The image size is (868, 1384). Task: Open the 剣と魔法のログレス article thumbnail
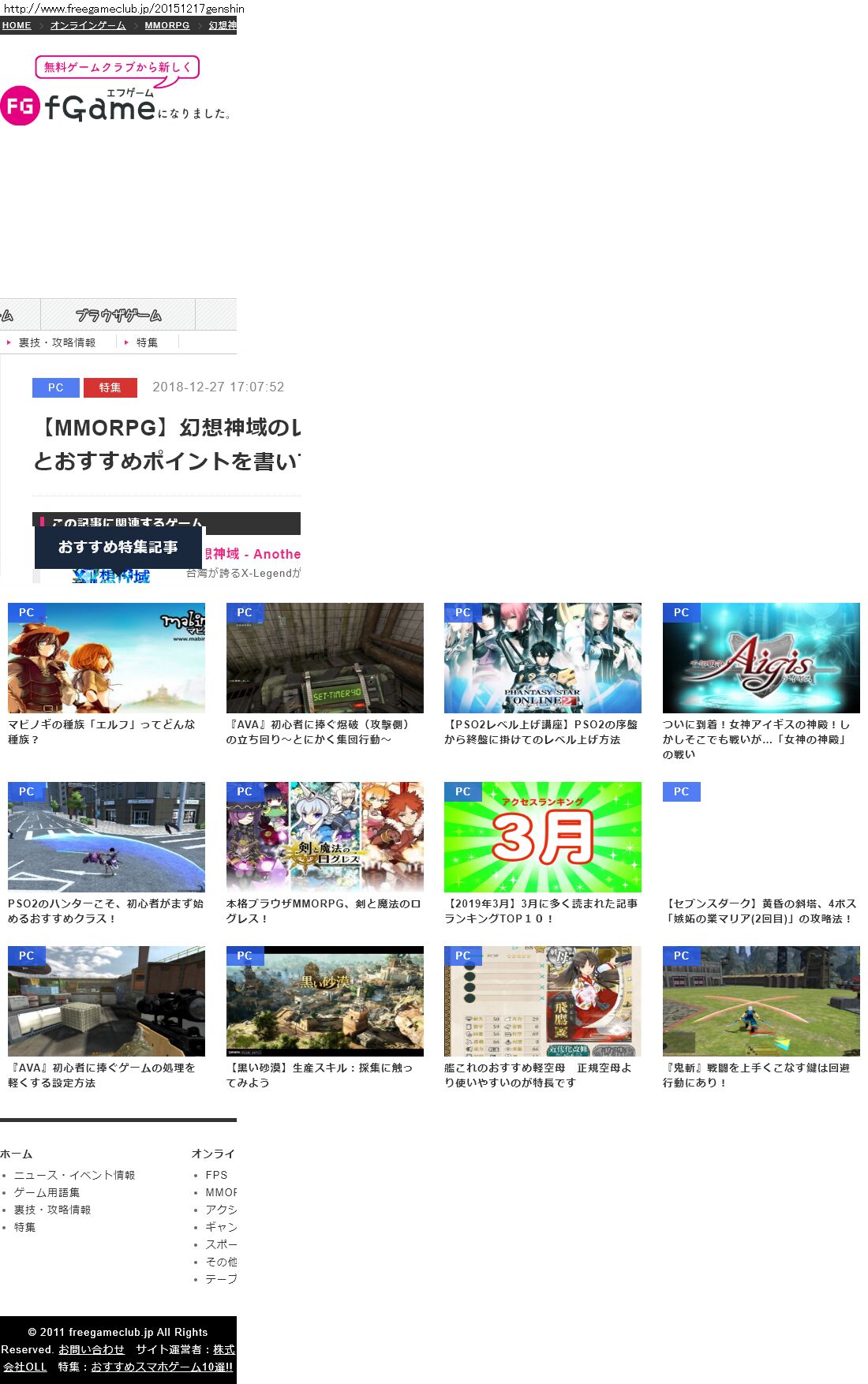(x=324, y=837)
